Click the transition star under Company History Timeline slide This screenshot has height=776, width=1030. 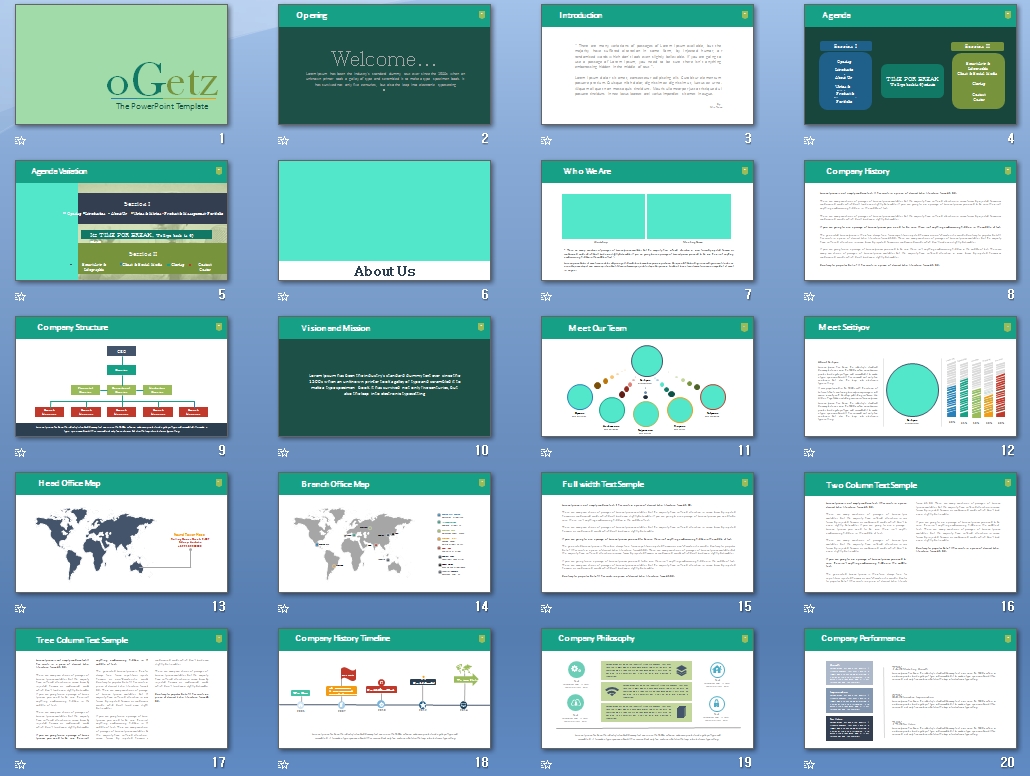(283, 765)
